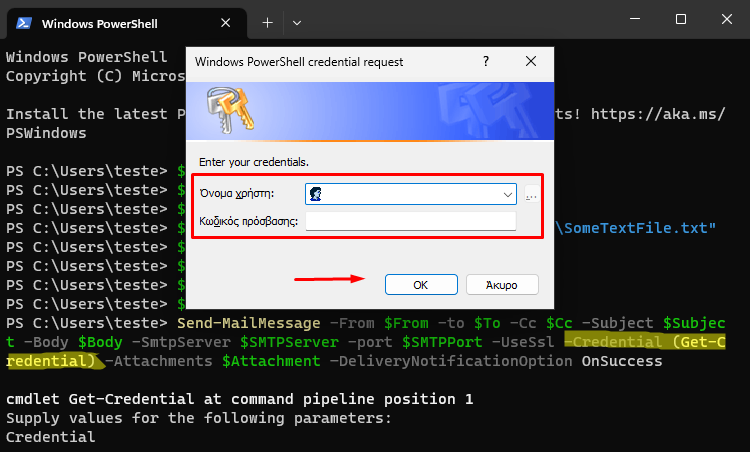
Task: Click the $SMTPPort variable in the command
Action: [442, 342]
